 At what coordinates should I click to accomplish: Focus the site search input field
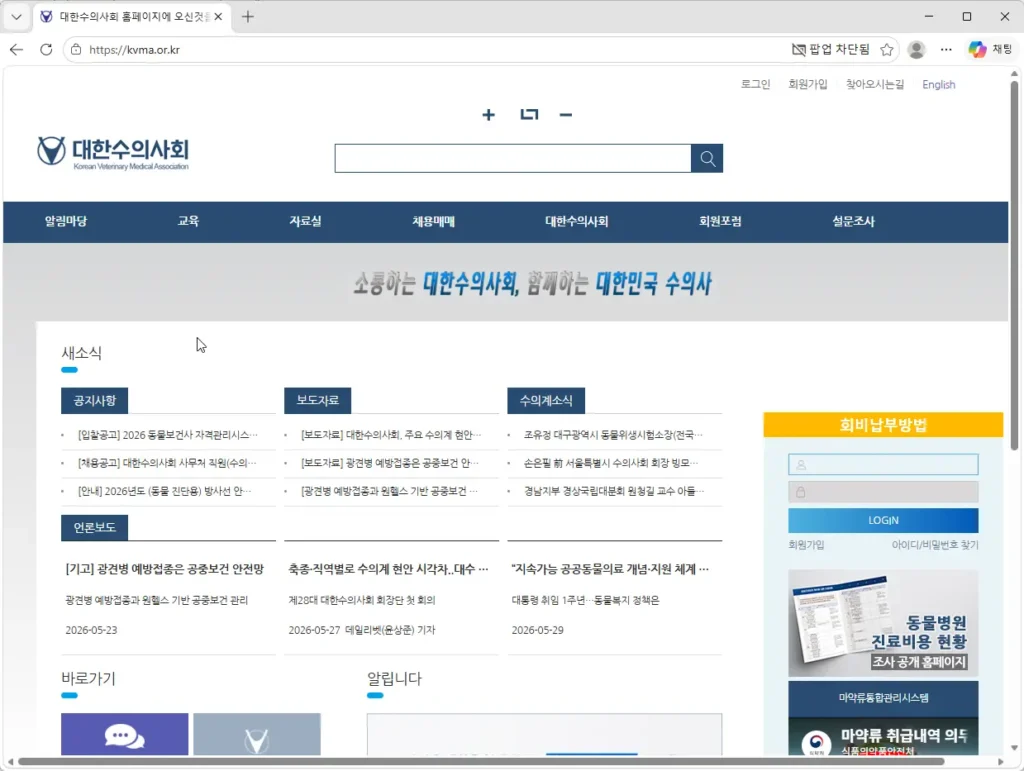[513, 158]
